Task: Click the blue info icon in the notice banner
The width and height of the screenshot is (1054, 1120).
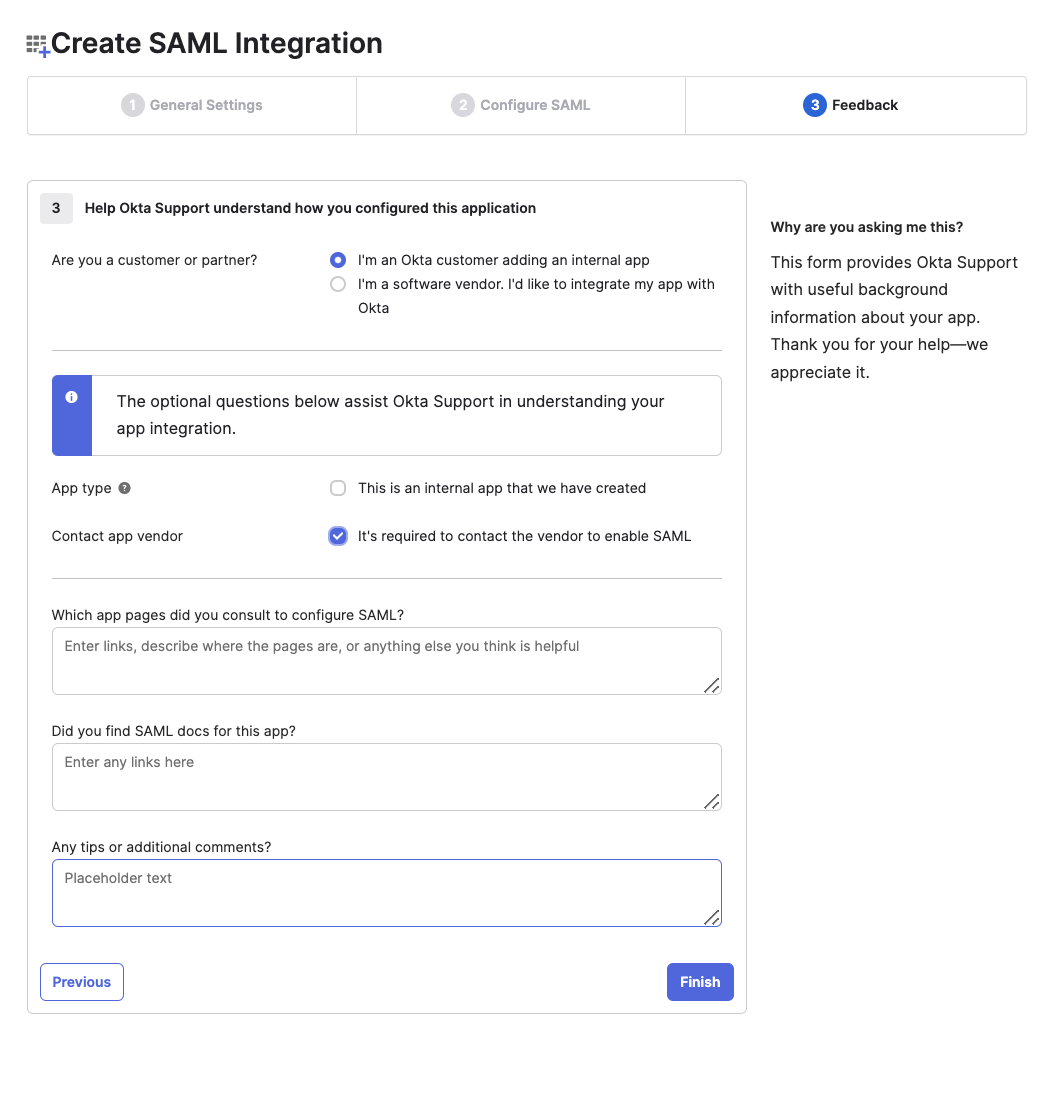Action: [71, 397]
